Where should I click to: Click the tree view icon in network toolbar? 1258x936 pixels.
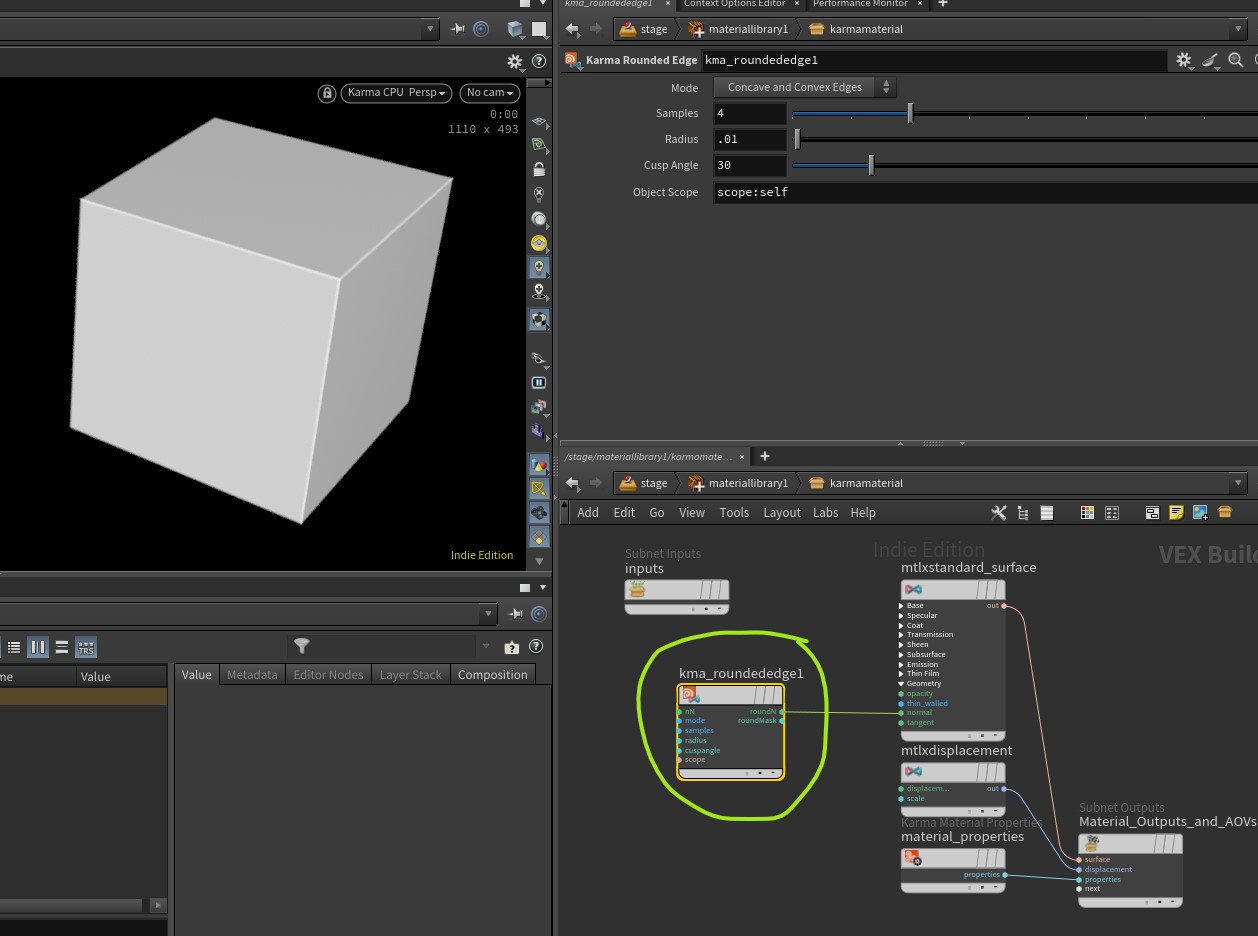[1022, 513]
